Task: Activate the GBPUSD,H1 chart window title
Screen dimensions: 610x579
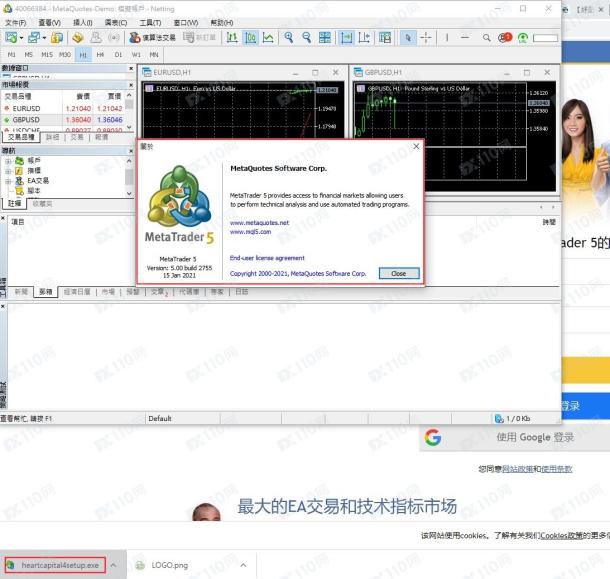Action: (383, 72)
